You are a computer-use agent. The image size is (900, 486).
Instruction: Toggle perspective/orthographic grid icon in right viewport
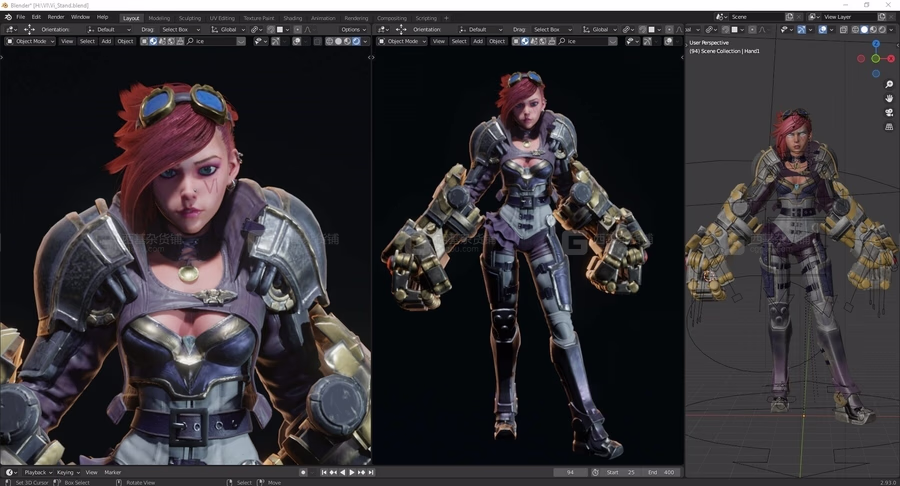point(889,127)
